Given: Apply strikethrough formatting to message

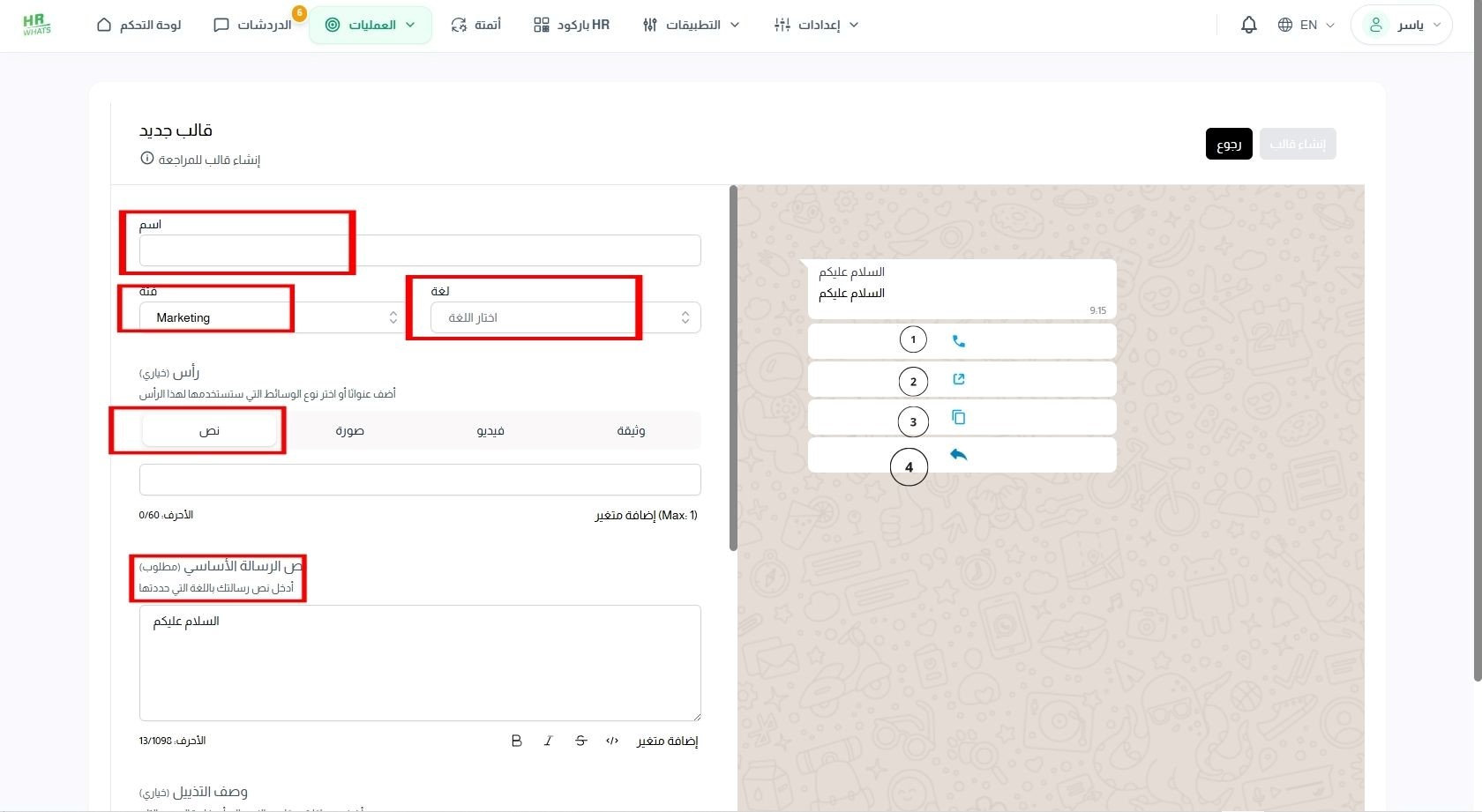Looking at the screenshot, I should pyautogui.click(x=580, y=741).
